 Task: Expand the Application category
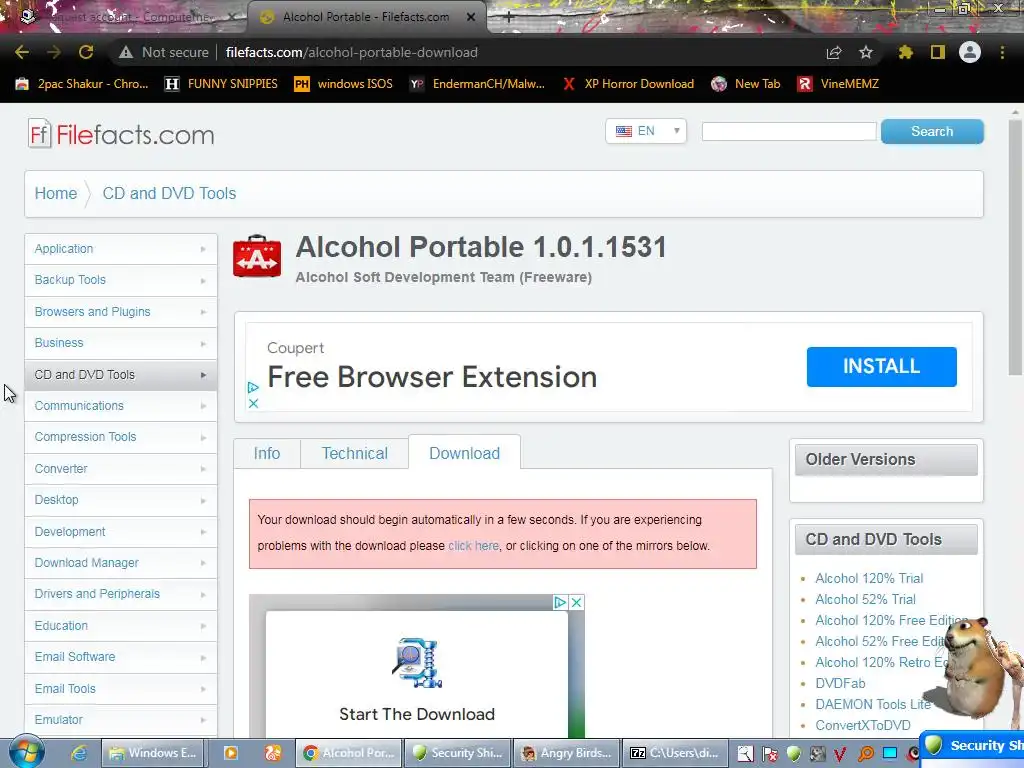pos(121,249)
